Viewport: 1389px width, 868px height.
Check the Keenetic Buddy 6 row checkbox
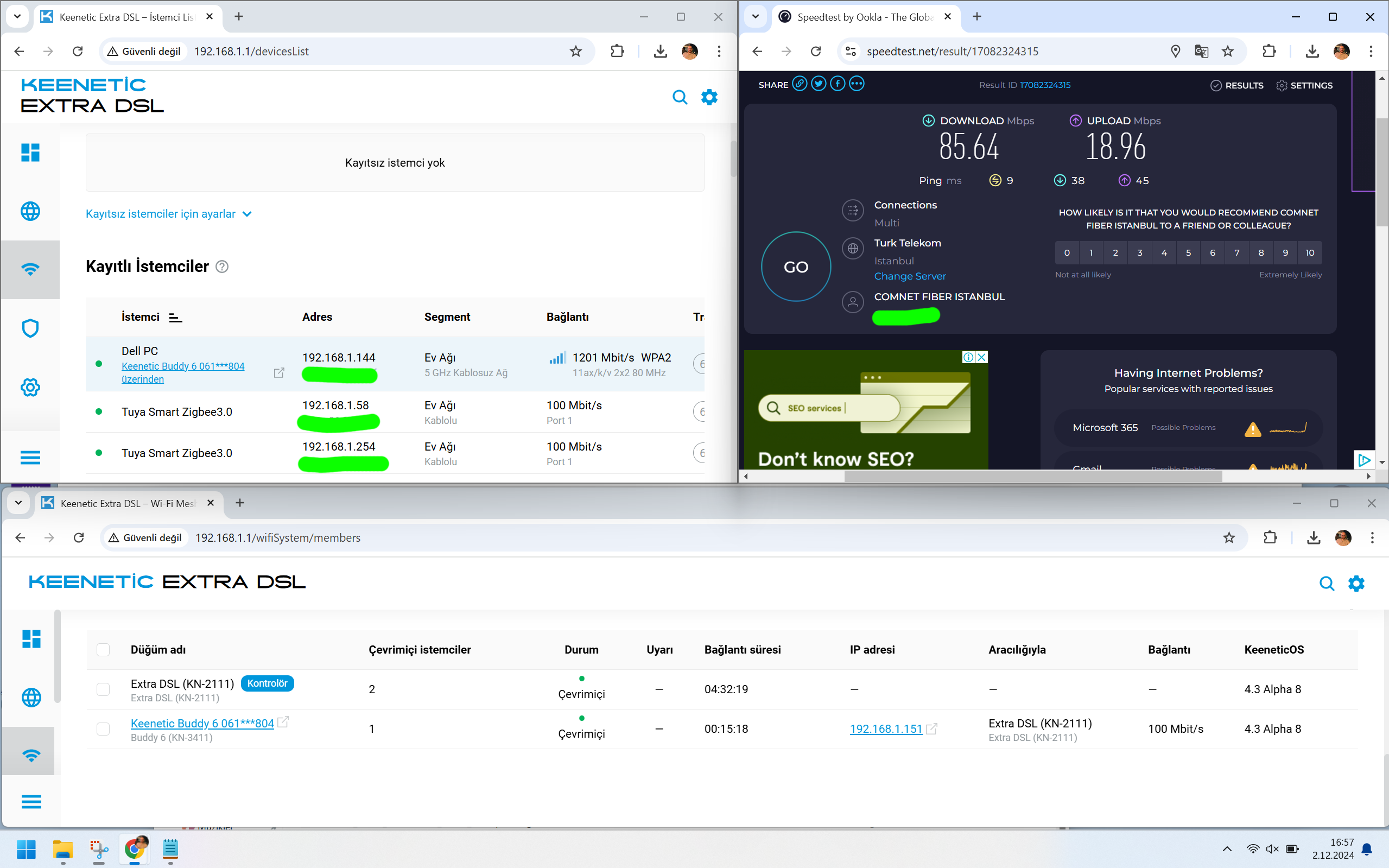click(103, 728)
